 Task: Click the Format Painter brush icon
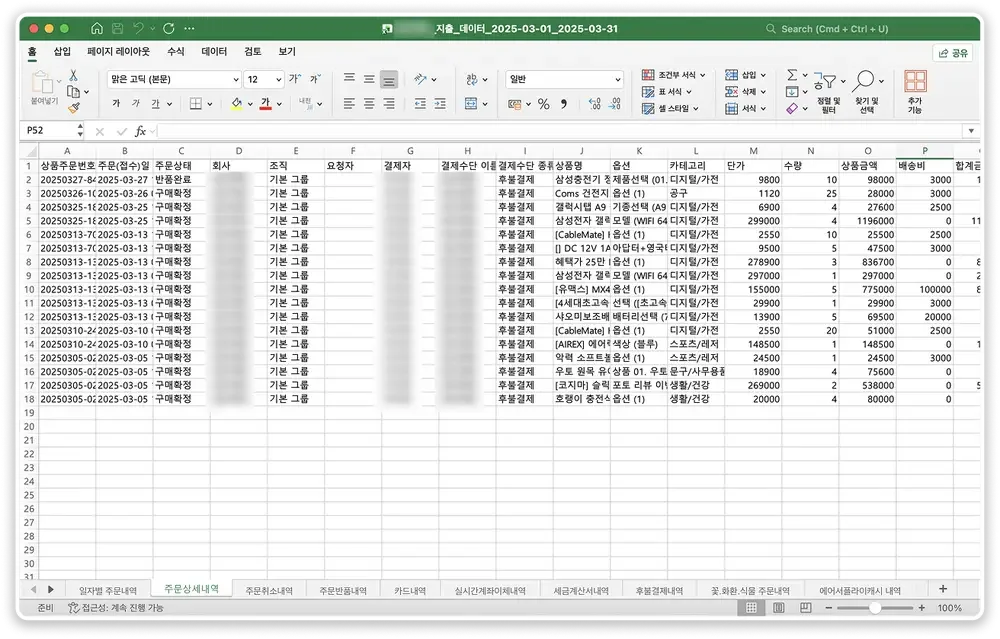(x=76, y=107)
